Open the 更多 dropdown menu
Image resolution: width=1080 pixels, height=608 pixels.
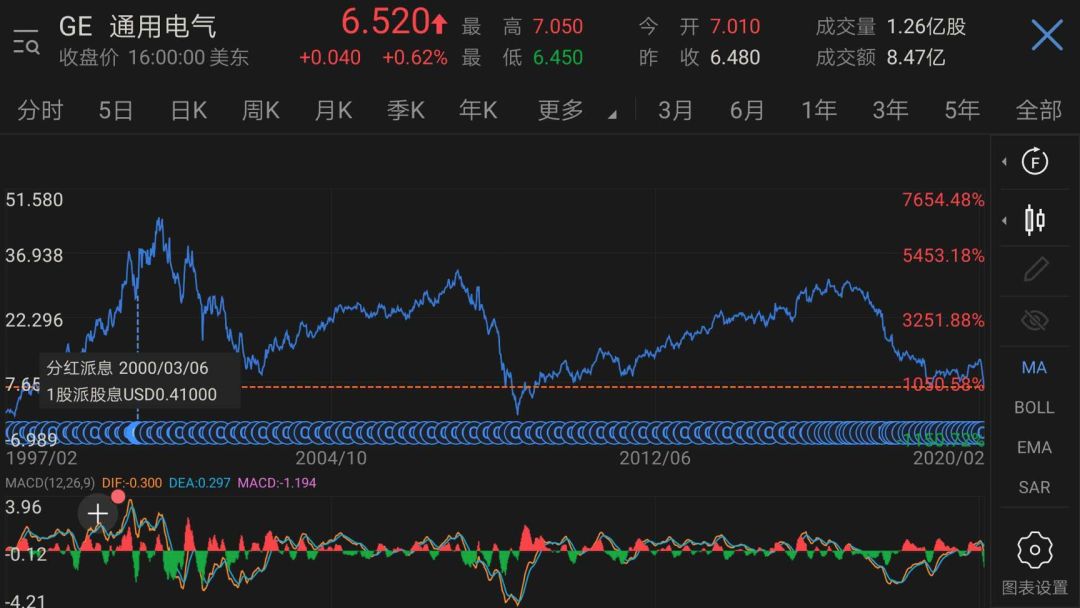click(576, 110)
